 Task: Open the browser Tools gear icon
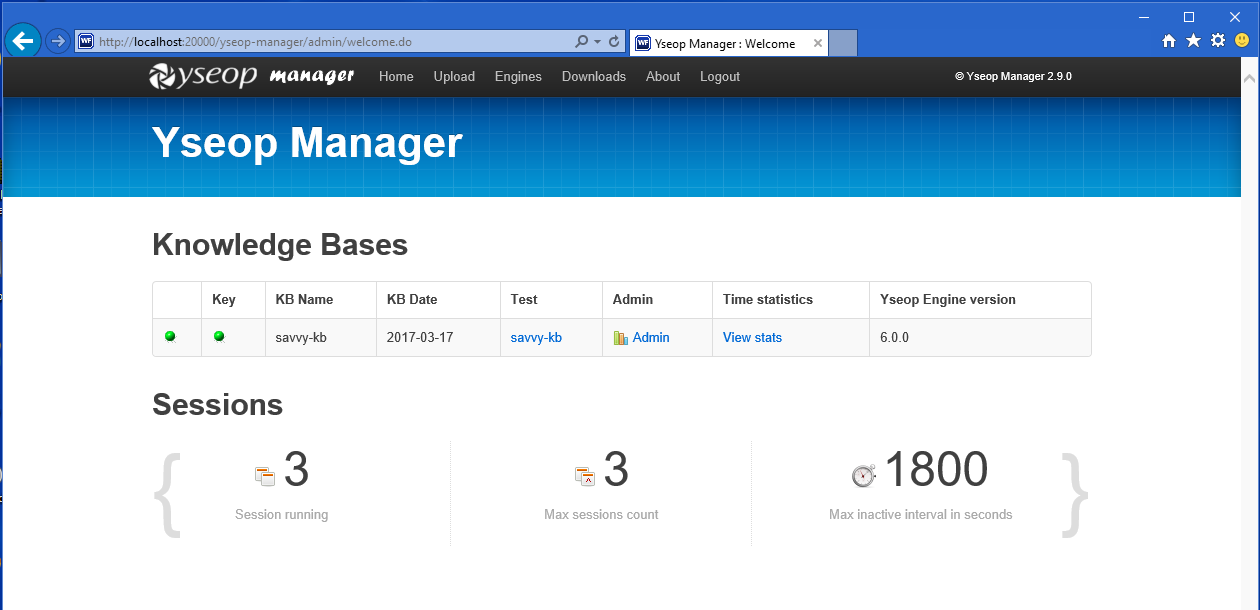point(1218,41)
